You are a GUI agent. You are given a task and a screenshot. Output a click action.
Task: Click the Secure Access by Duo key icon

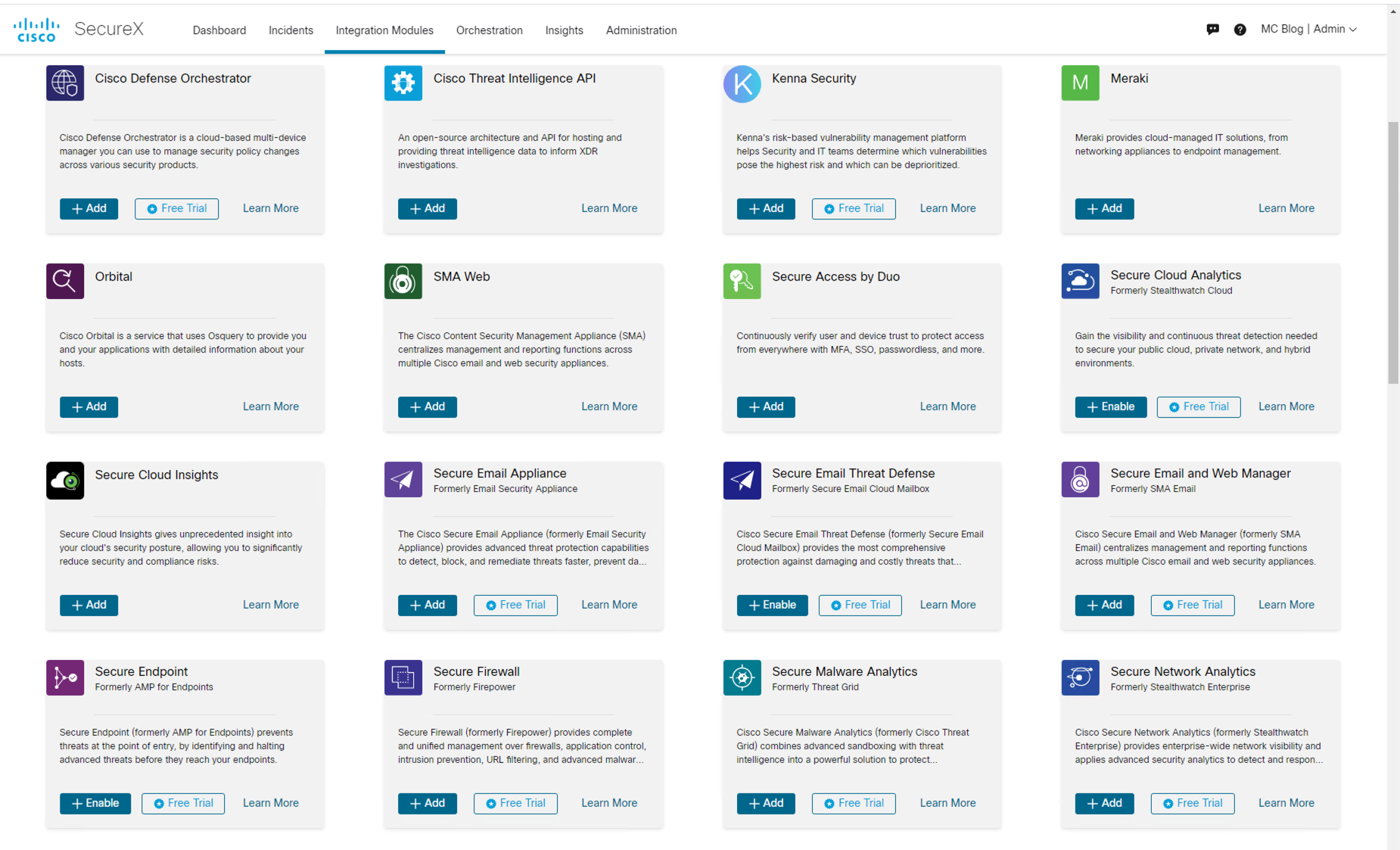pyautogui.click(x=742, y=281)
